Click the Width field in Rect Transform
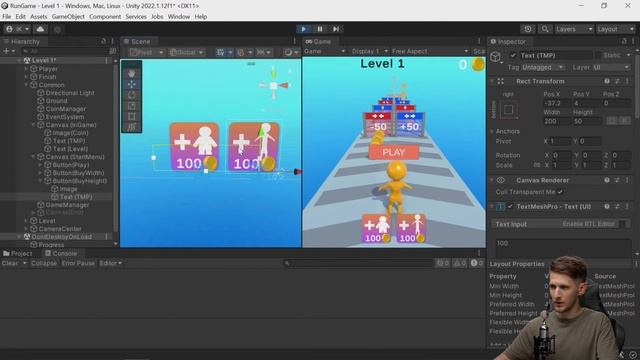Screen dimensions: 640x360 [x=557, y=121]
